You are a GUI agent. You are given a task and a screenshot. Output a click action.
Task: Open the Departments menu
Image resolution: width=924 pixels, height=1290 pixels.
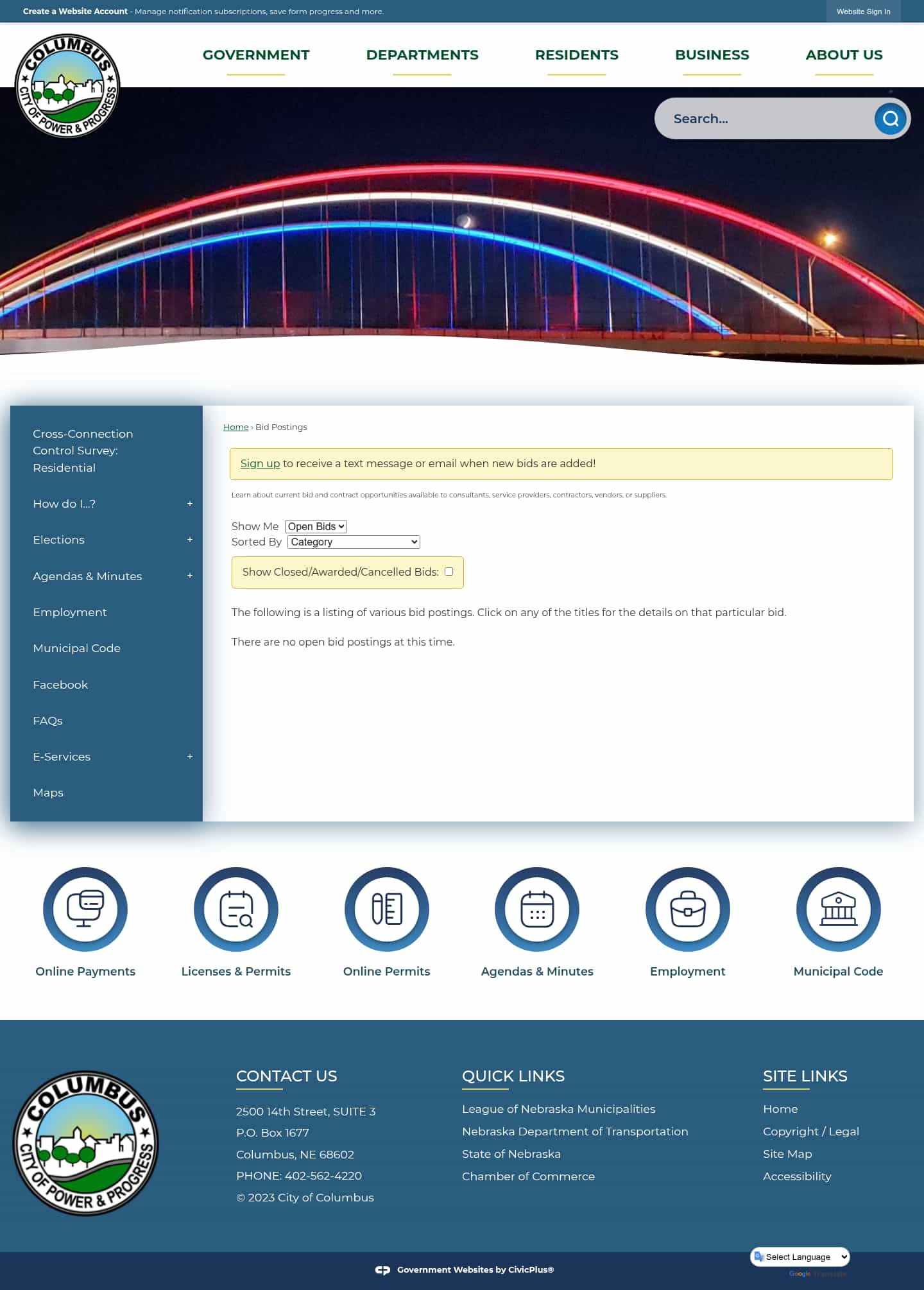tap(422, 55)
